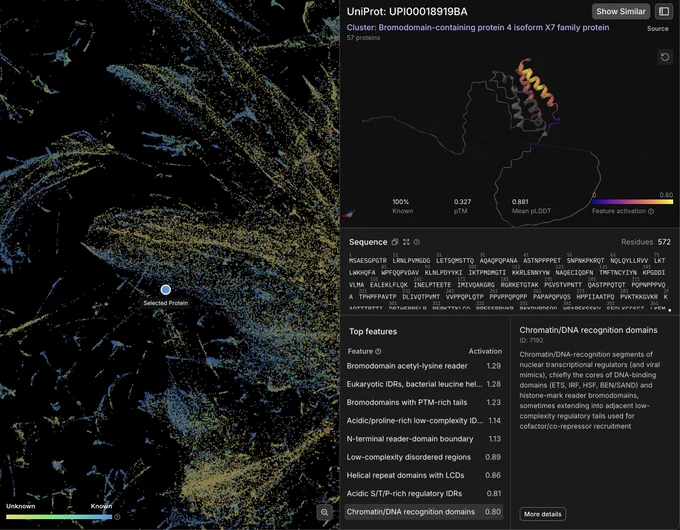
Task: Click sequence segment SNPNKPKRQT
Action: pos(585,261)
